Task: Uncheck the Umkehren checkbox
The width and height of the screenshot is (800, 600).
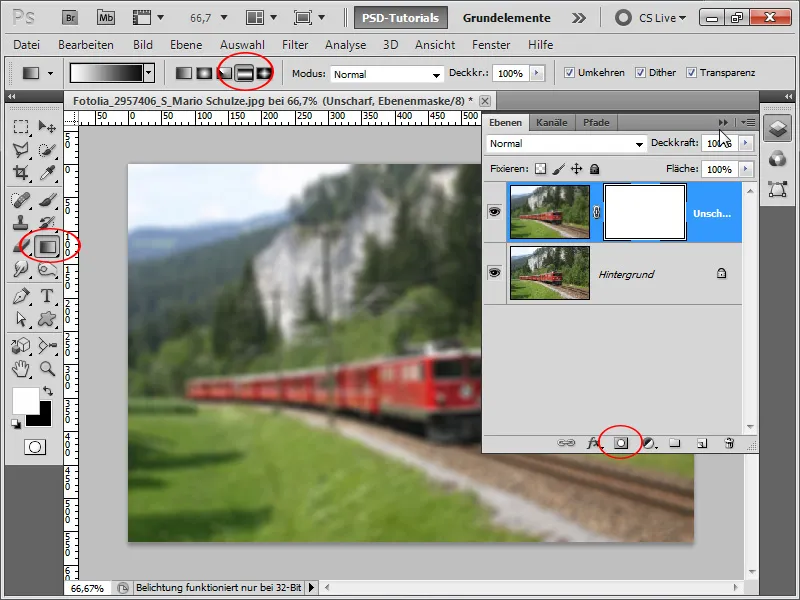Action: click(x=569, y=73)
